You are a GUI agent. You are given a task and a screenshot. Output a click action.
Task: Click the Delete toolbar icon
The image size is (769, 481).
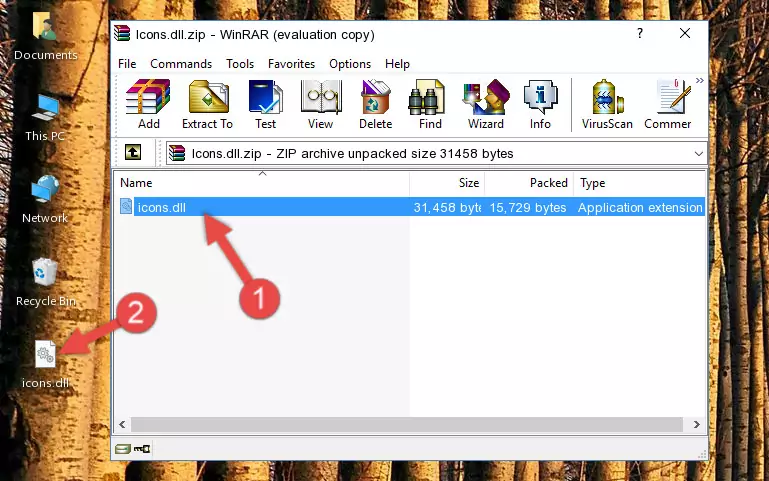tap(375, 104)
